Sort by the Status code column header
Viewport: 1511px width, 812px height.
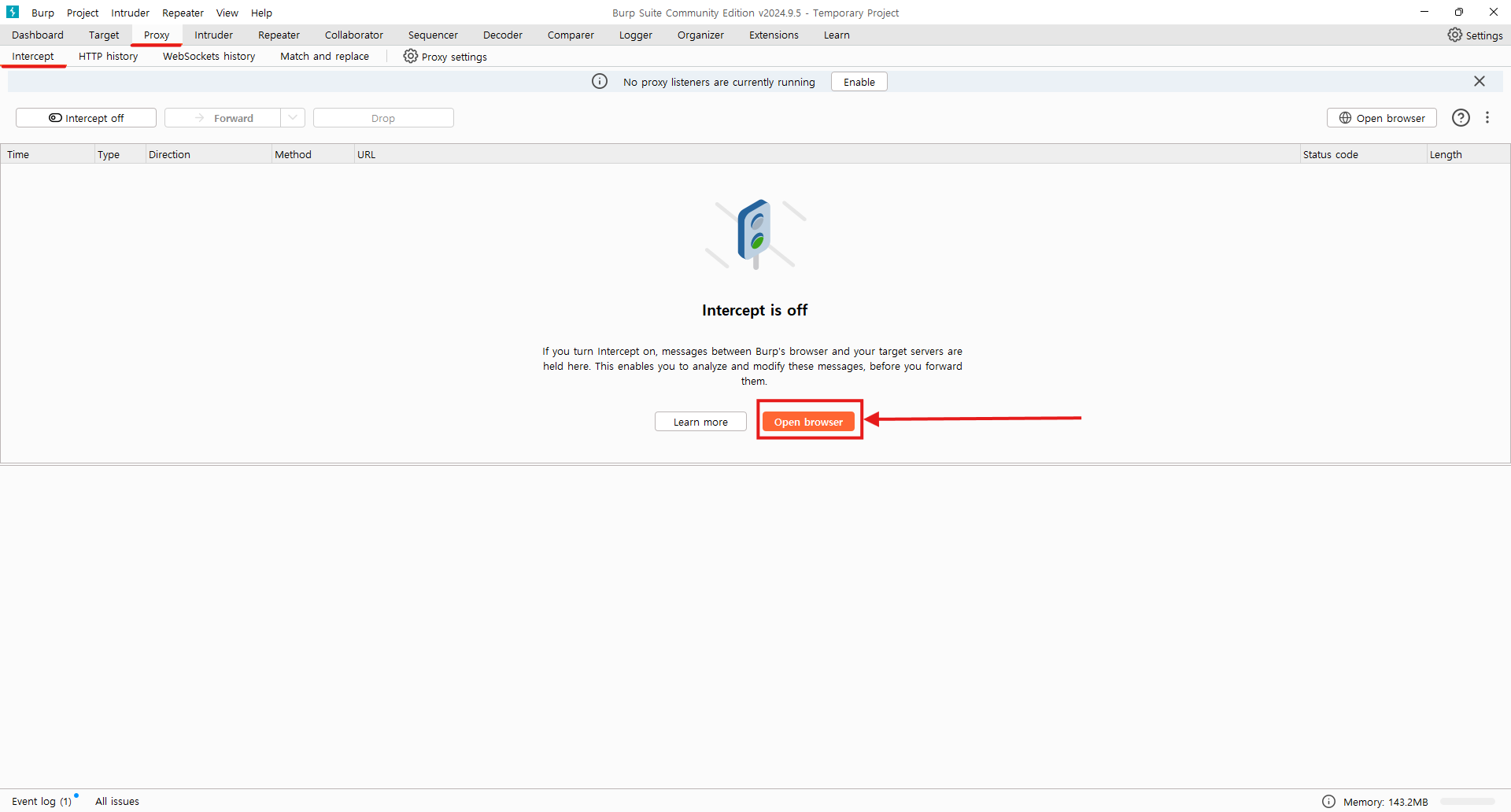[1363, 154]
